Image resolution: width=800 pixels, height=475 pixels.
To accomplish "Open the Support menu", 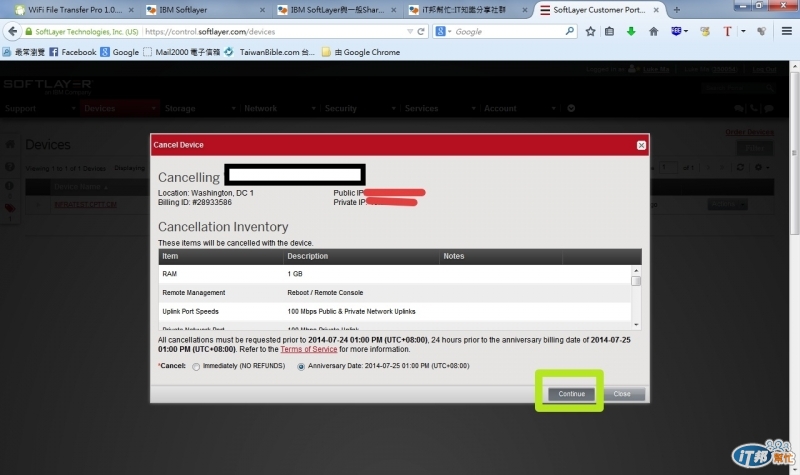I will pyautogui.click(x=40, y=108).
